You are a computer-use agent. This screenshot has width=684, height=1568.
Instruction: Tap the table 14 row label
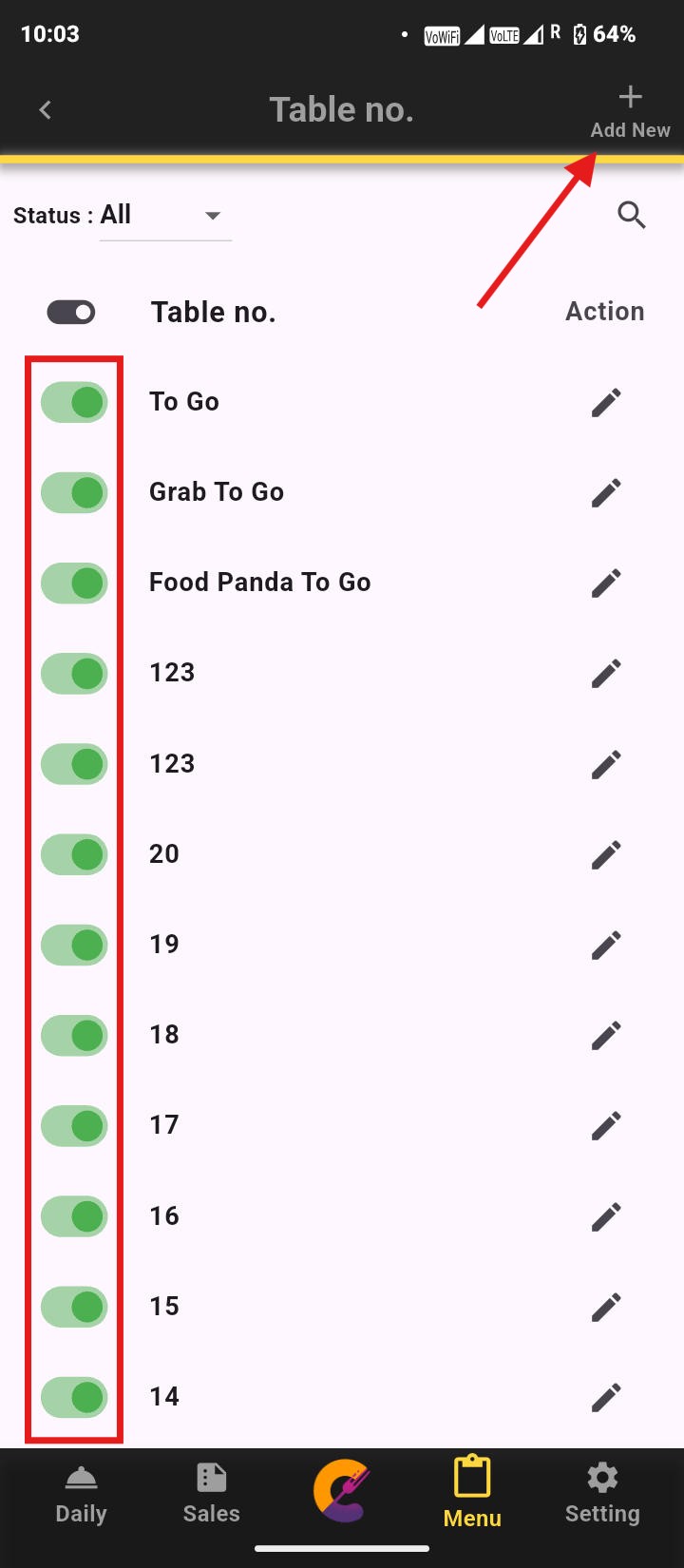tap(164, 1396)
